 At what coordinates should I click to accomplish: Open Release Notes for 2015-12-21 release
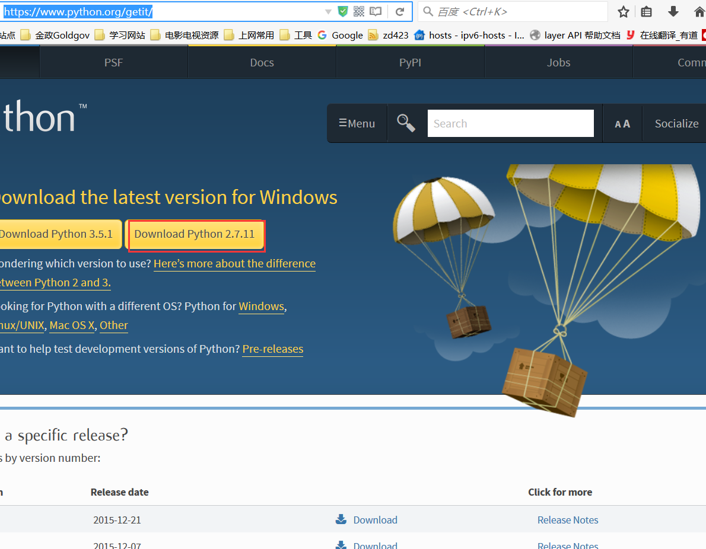[x=568, y=520]
